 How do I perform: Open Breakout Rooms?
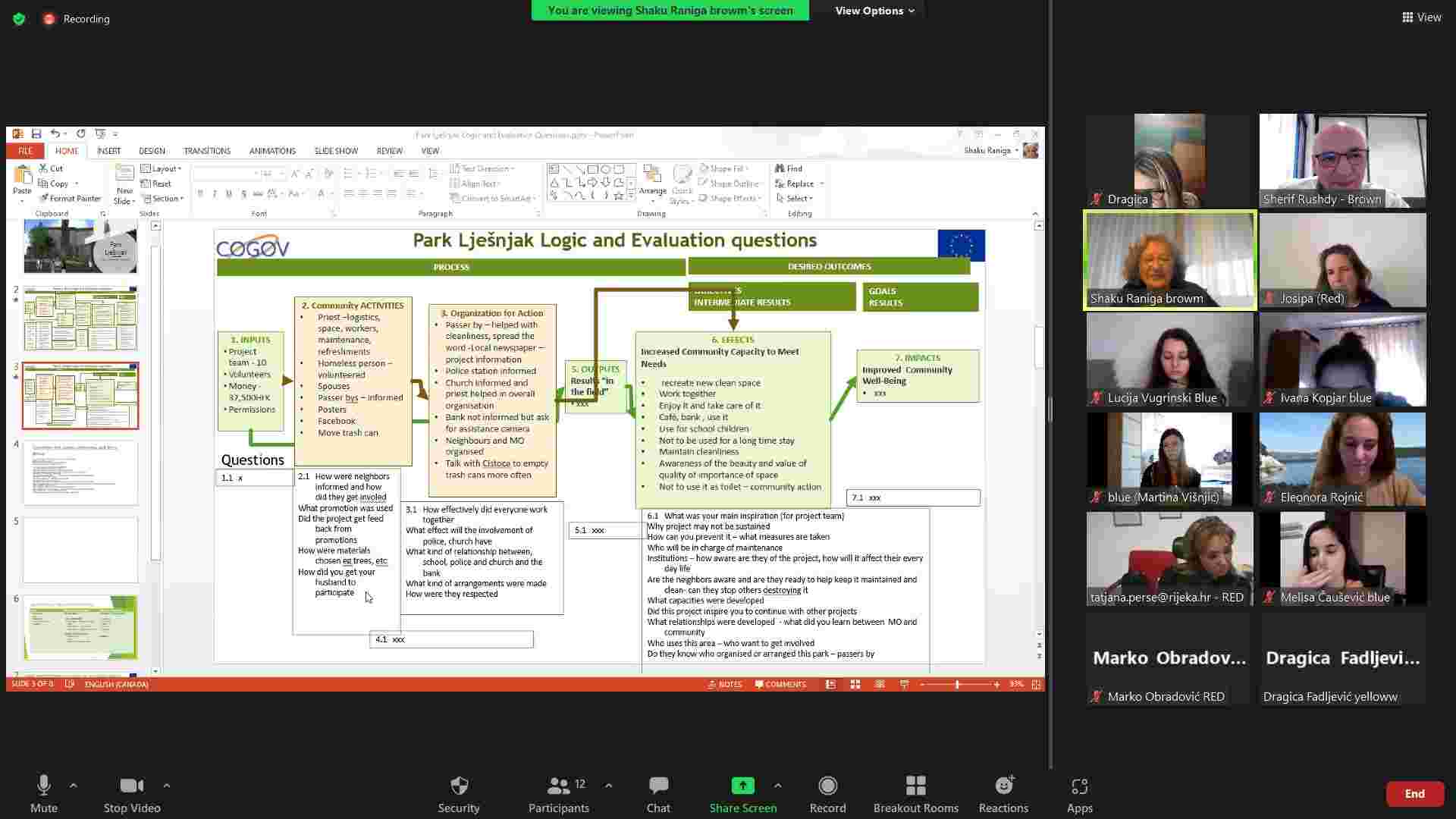click(915, 786)
